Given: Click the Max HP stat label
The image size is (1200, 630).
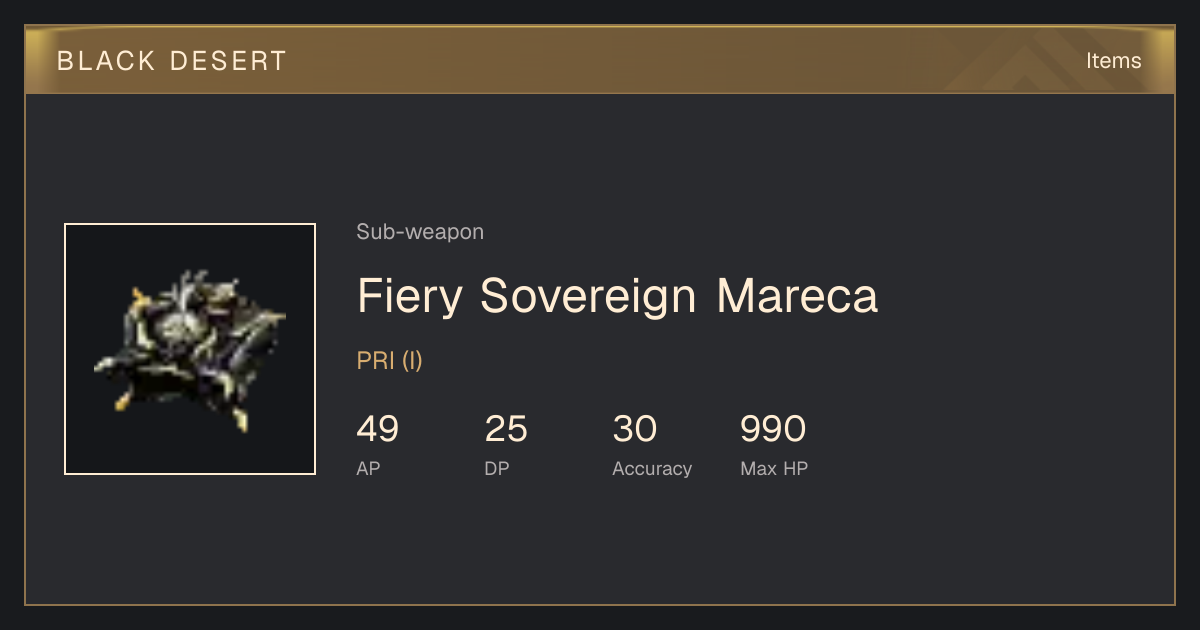Looking at the screenshot, I should click(774, 468).
